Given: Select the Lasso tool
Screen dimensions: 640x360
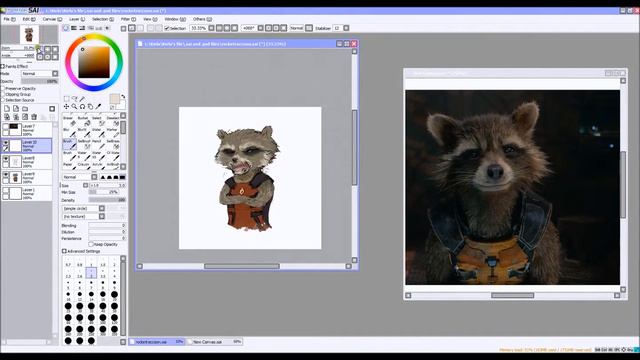Looking at the screenshot, I should pyautogui.click(x=75, y=98).
